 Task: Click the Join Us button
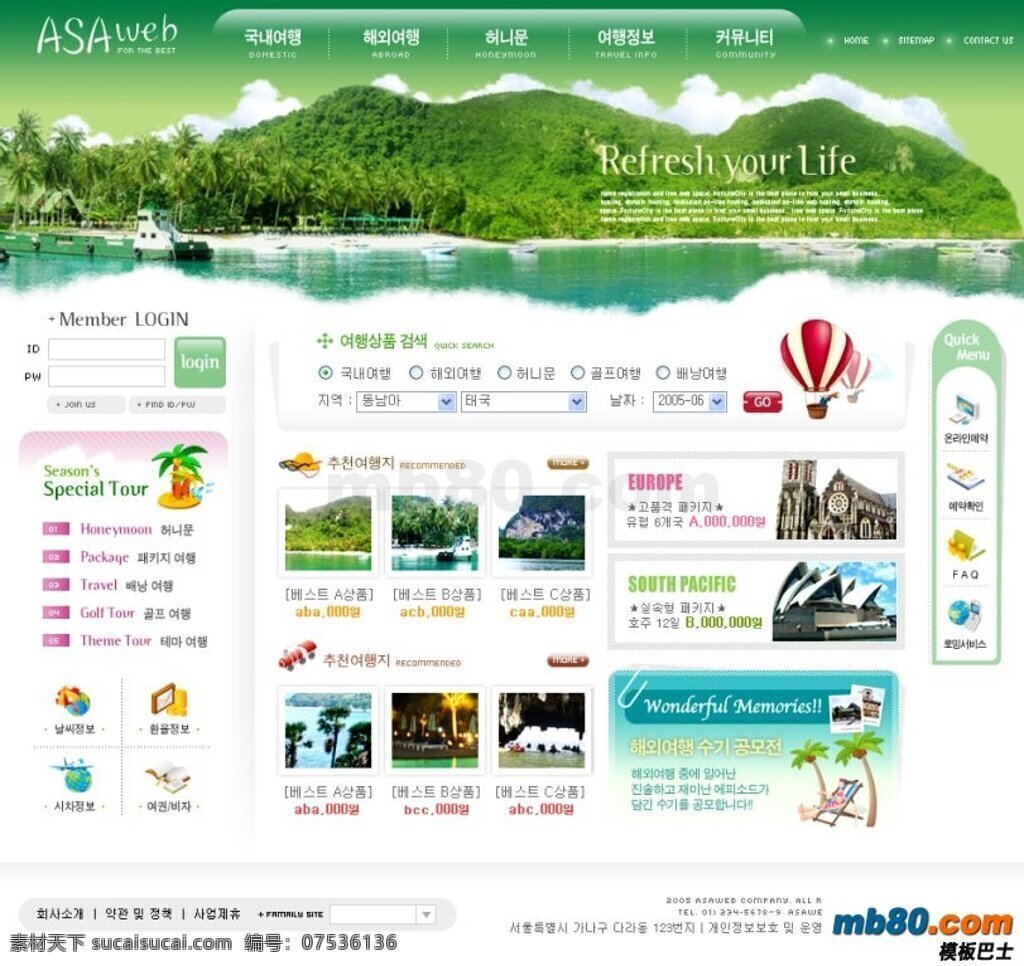coord(86,404)
